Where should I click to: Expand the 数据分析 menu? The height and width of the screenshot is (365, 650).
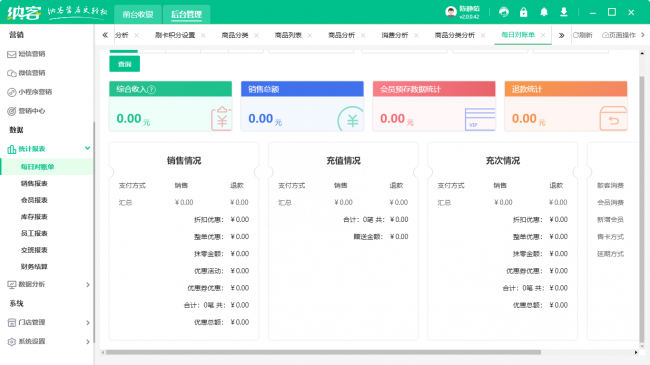87,285
